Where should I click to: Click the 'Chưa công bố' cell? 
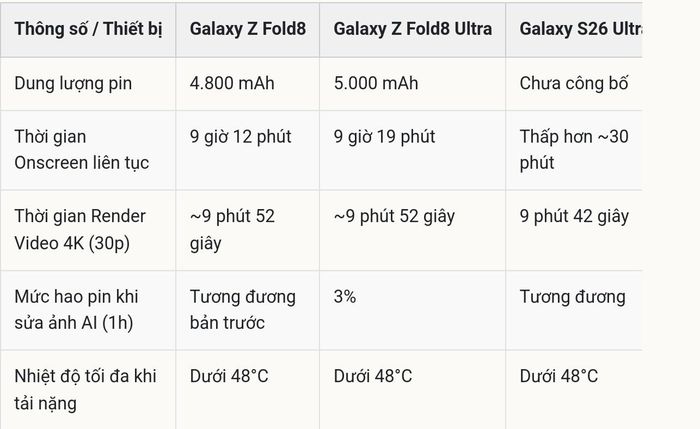pyautogui.click(x=574, y=83)
